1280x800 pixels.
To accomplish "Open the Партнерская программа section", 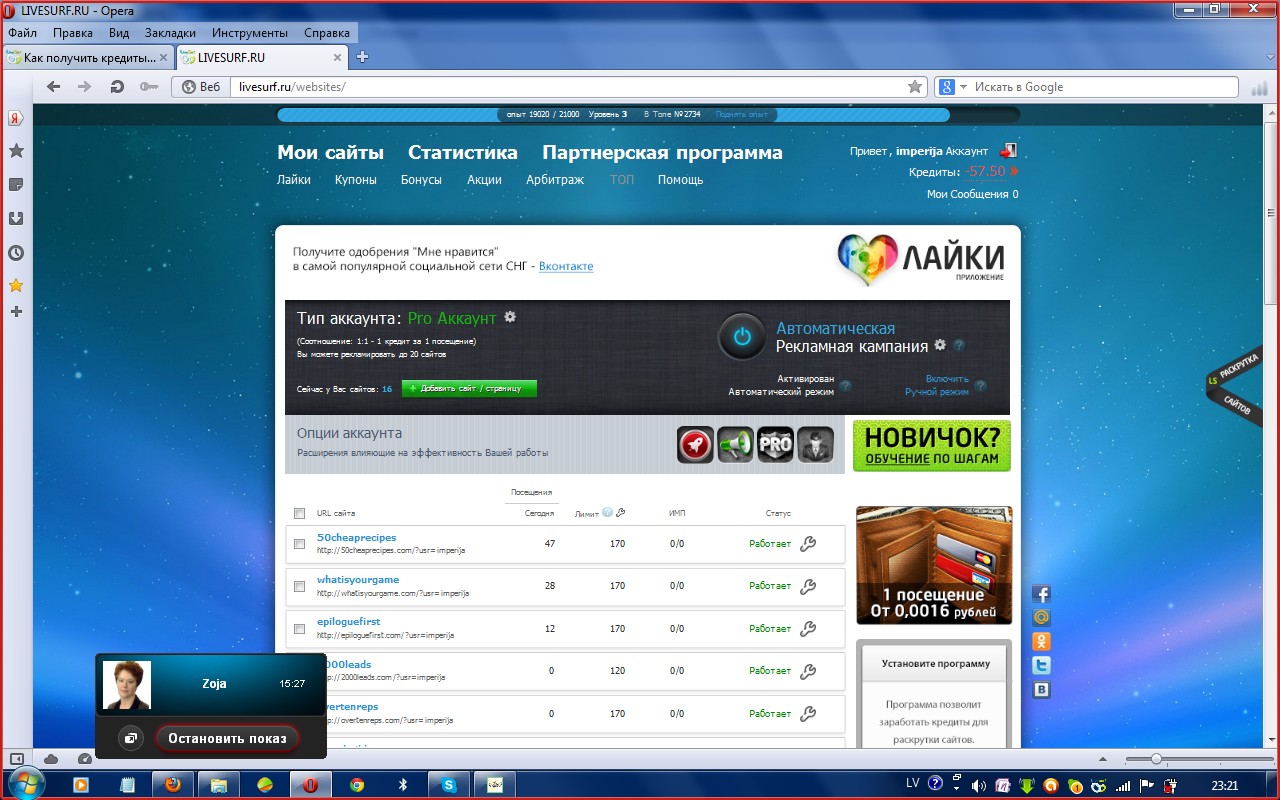I will pyautogui.click(x=662, y=153).
